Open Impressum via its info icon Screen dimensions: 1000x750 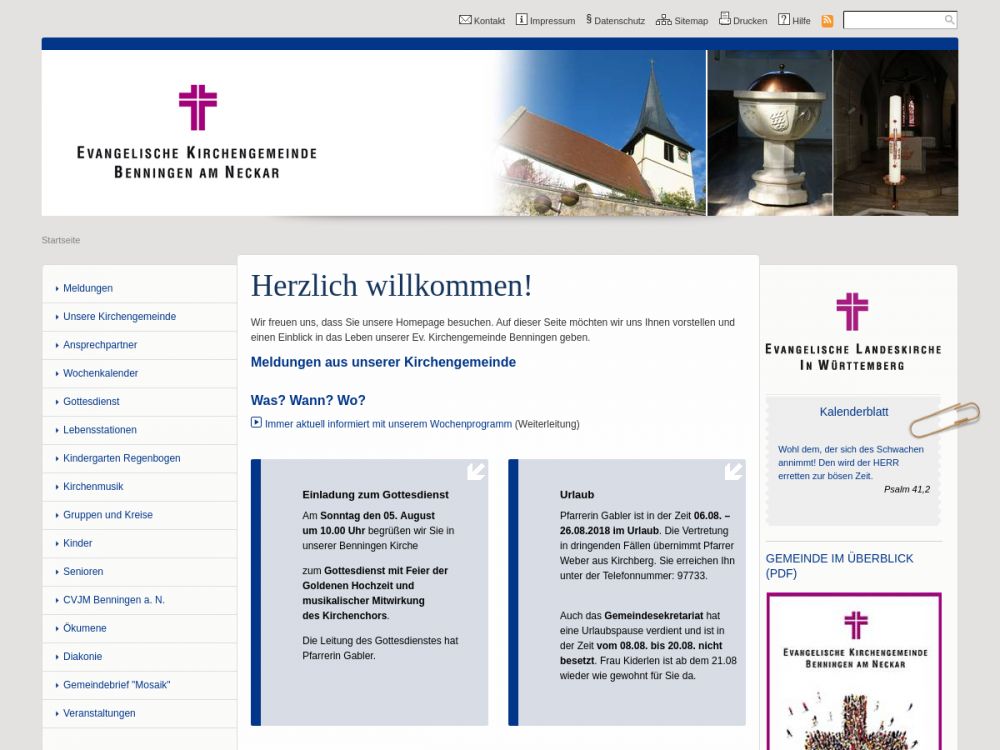(521, 19)
